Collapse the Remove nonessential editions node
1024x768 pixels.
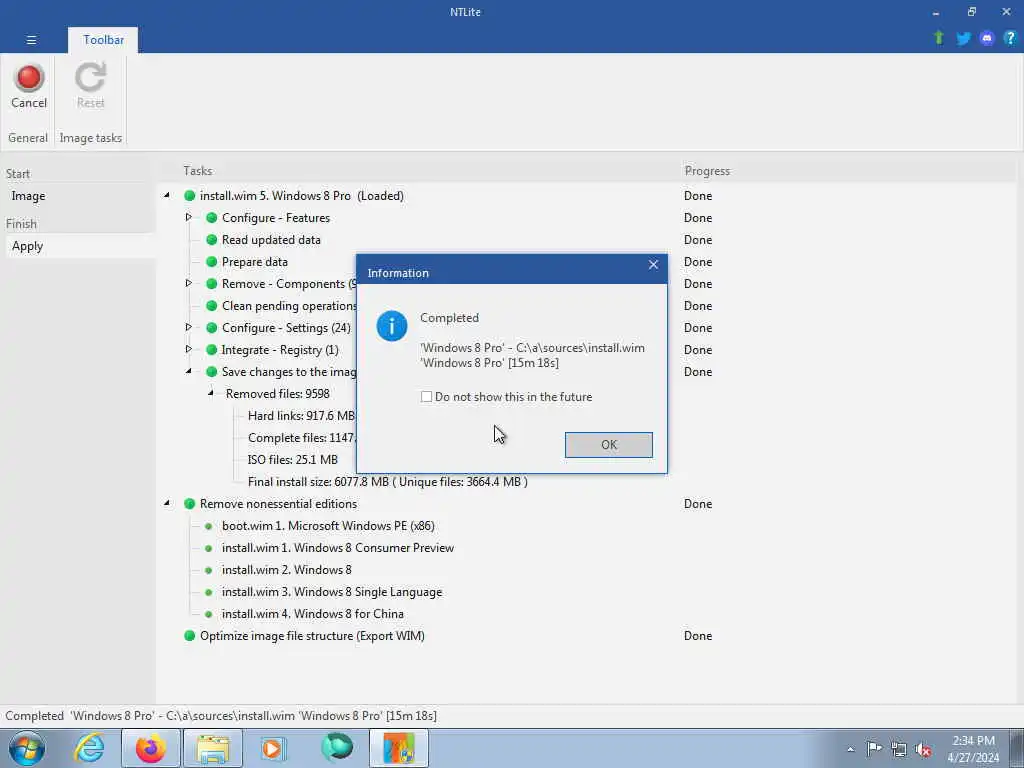coord(167,503)
